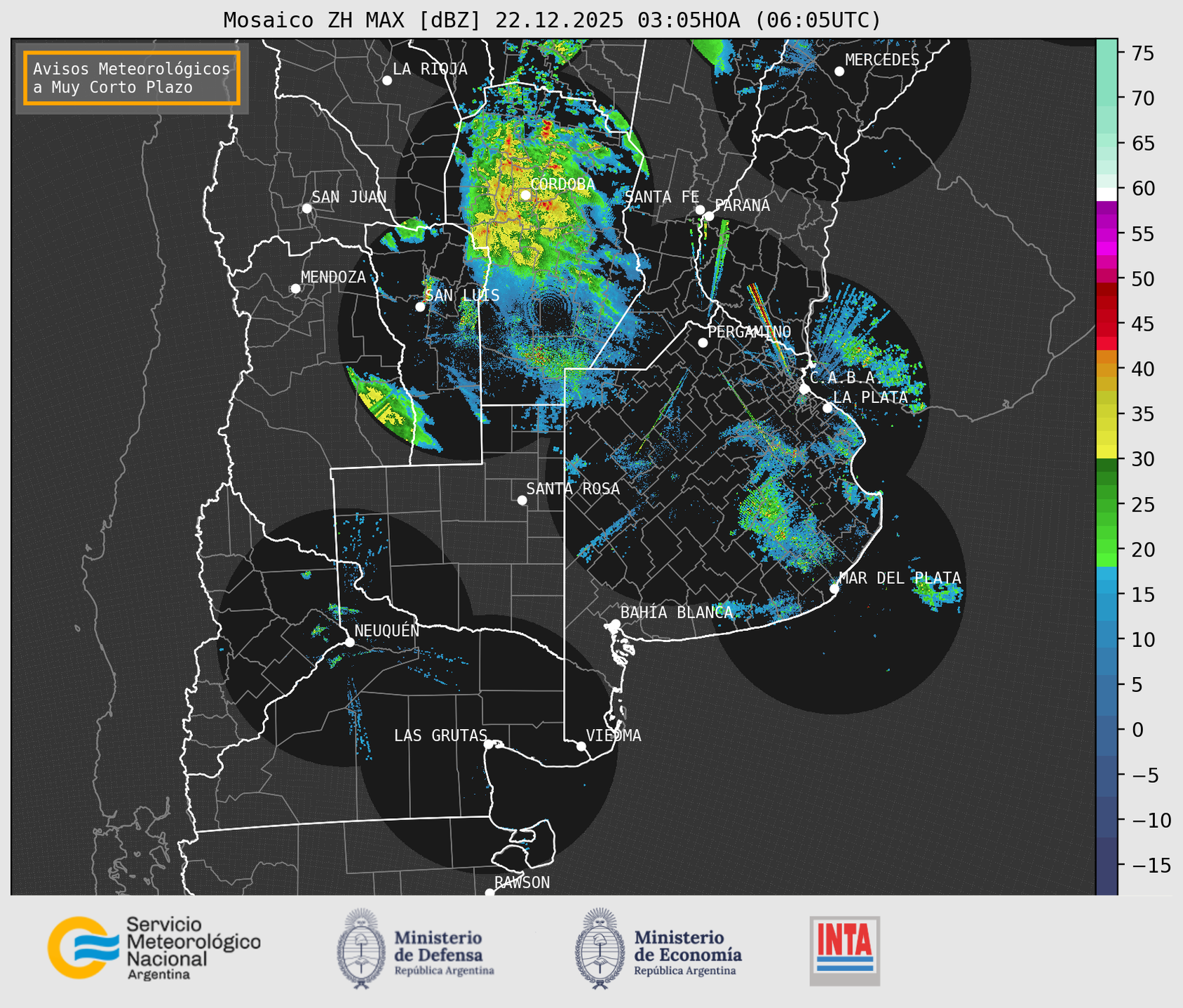Click the 45 tick label on the scale
Image resolution: width=1183 pixels, height=1008 pixels.
1142,324
